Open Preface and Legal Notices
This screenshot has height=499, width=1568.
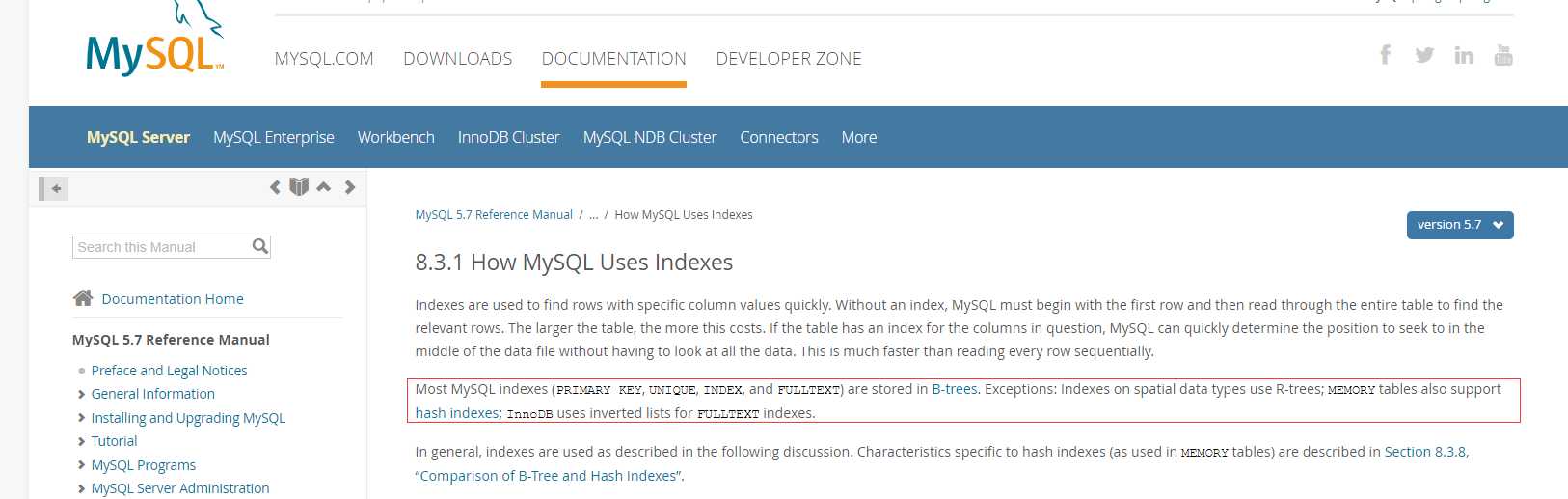point(169,371)
